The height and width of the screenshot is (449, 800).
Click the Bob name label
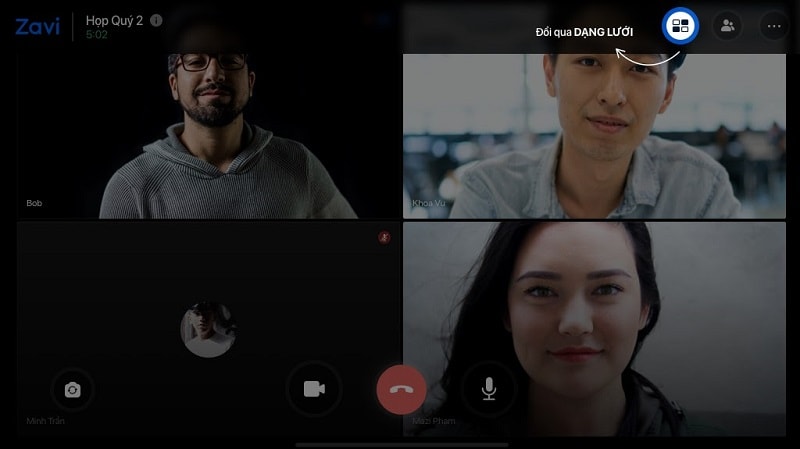pyautogui.click(x=34, y=203)
